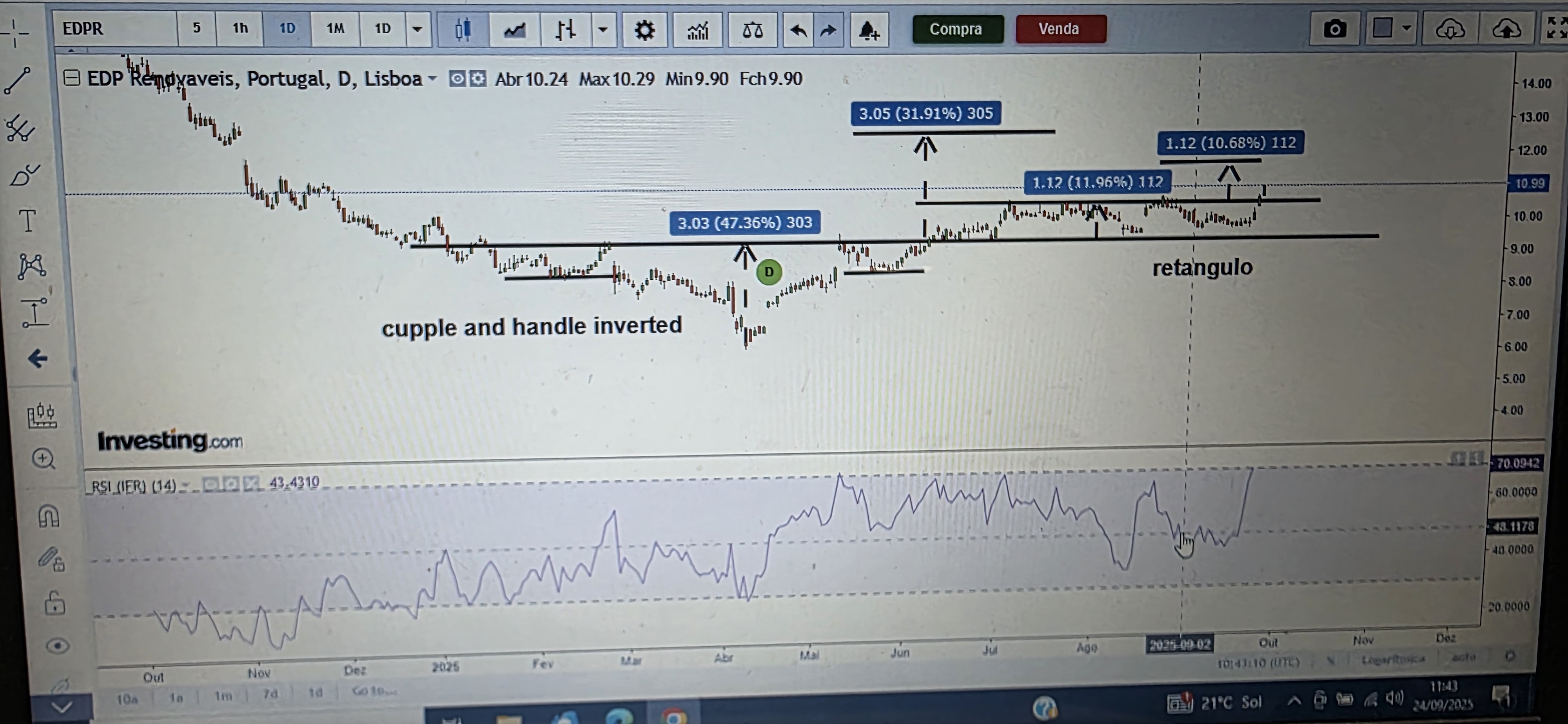Screen dimensions: 1568x724
Task: Add alert with bell icon
Action: tap(869, 30)
